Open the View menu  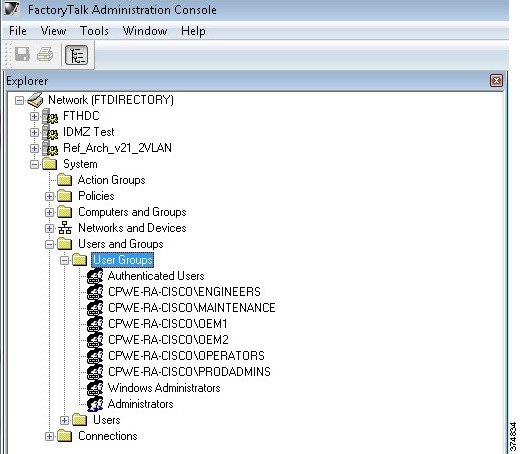53,31
